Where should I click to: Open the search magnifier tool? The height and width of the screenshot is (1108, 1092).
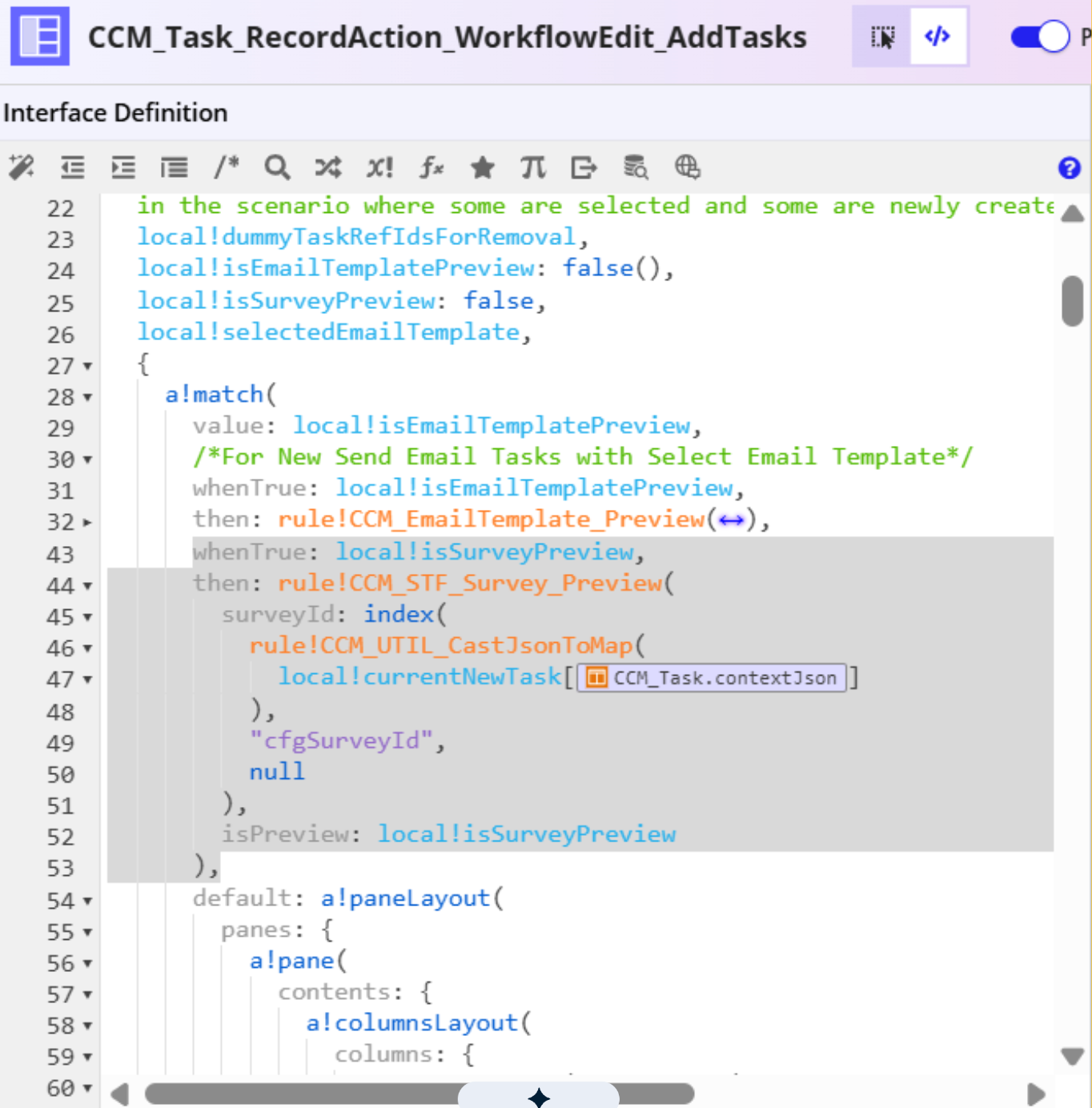click(x=277, y=167)
